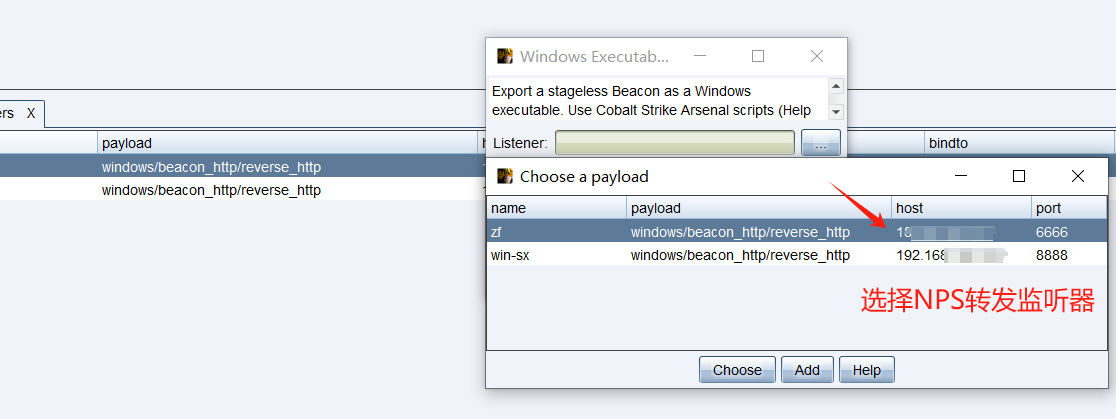Click the Choose button in payload dialog
Viewport: 1116px width, 419px height.
(x=737, y=370)
